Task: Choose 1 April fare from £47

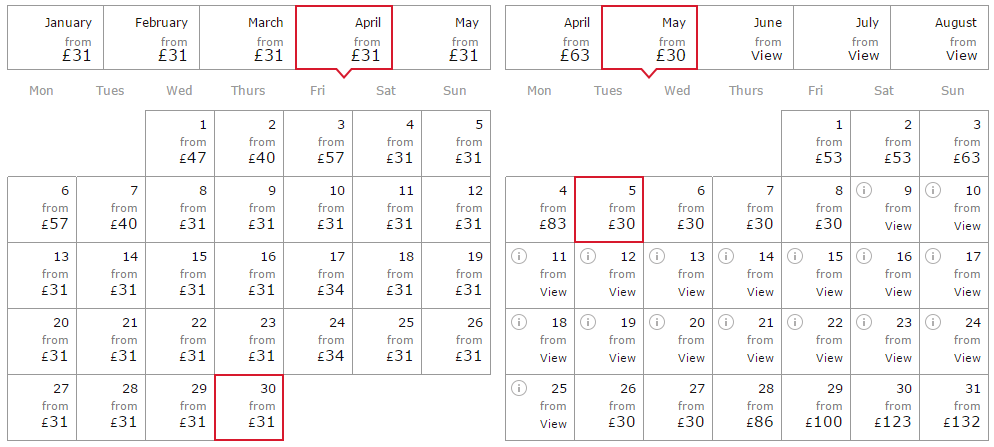Action: (180, 143)
